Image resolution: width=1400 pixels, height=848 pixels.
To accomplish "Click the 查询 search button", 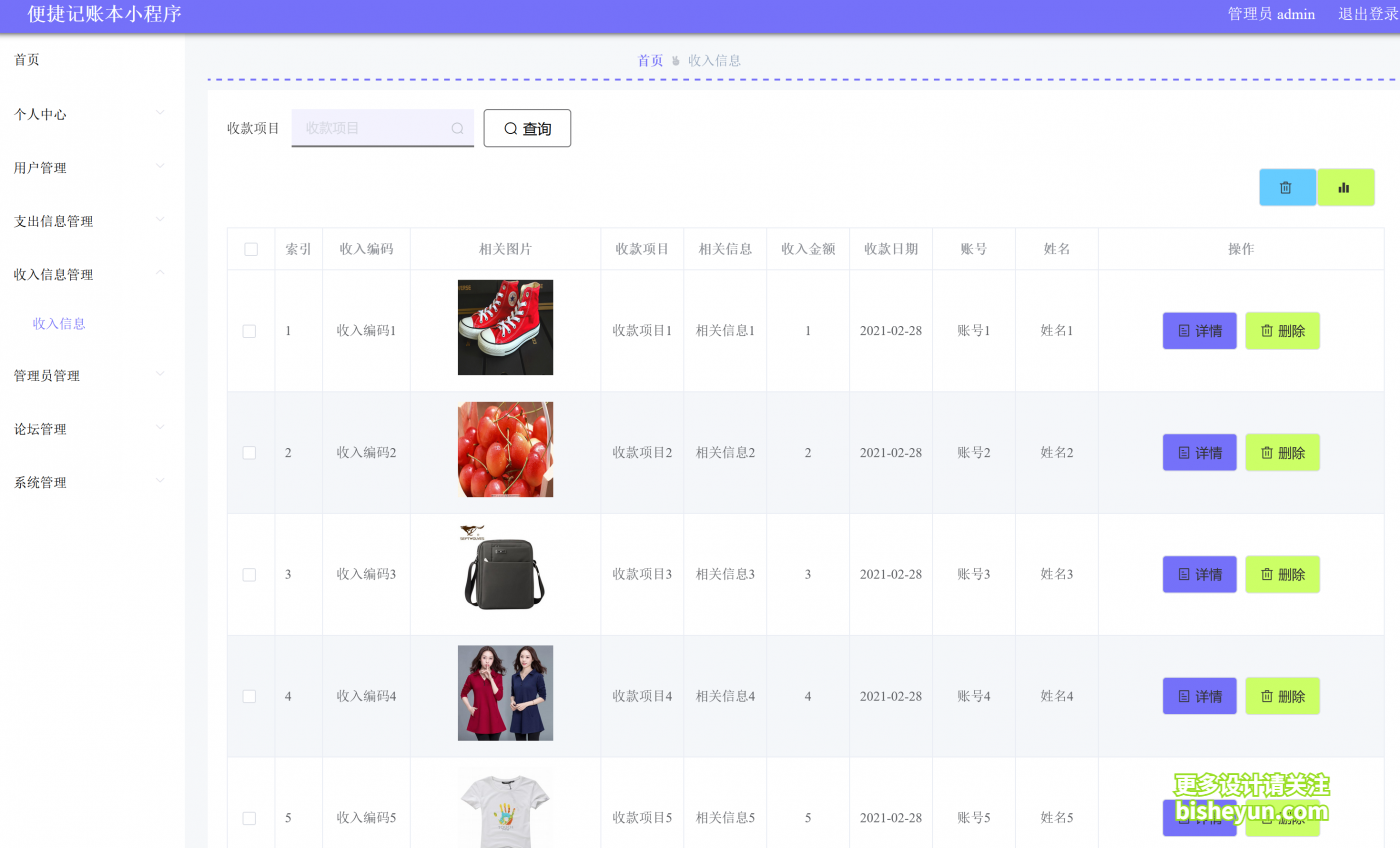I will (527, 128).
